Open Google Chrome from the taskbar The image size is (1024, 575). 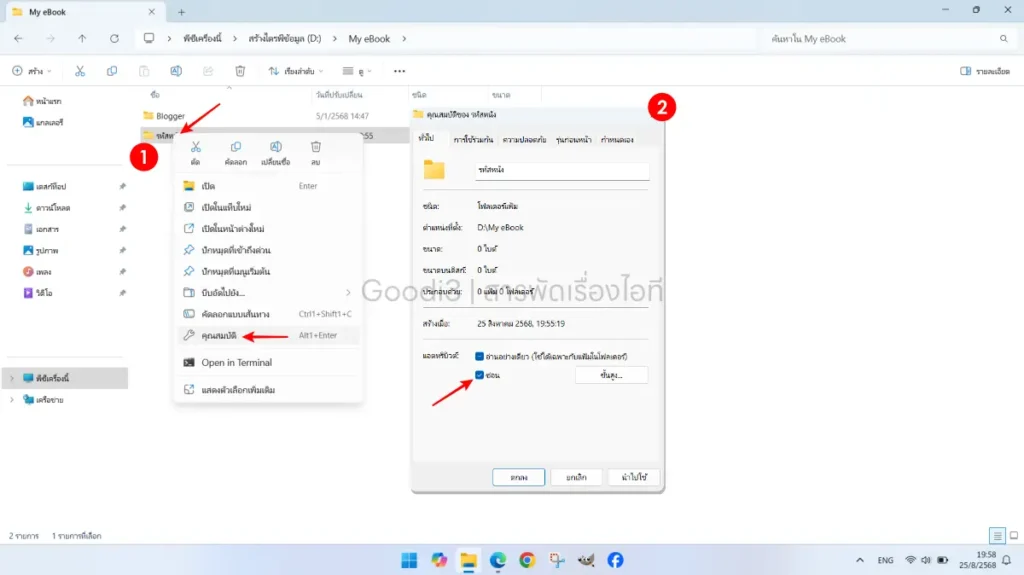527,560
